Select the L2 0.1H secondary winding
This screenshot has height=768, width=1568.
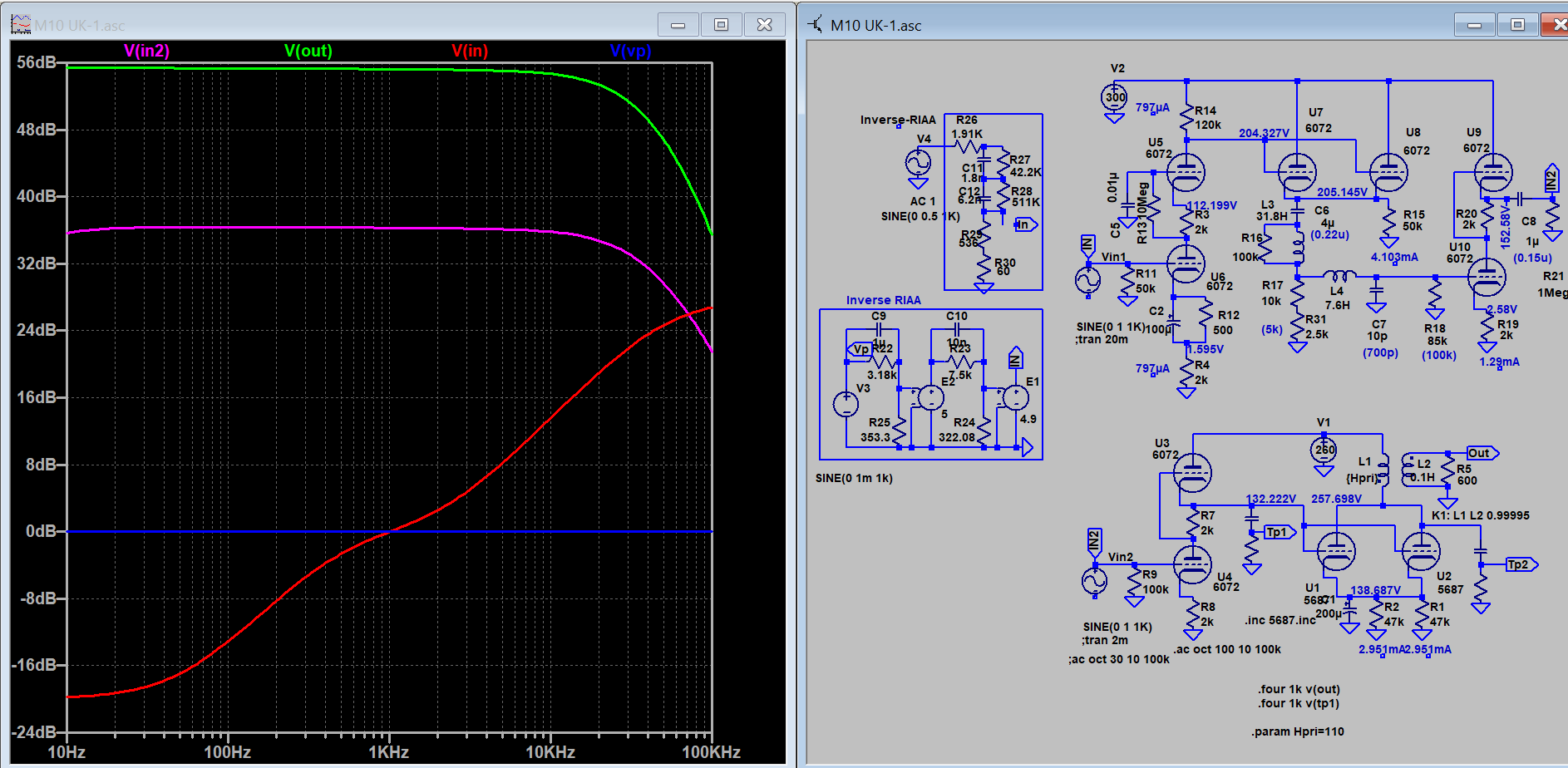[1407, 469]
